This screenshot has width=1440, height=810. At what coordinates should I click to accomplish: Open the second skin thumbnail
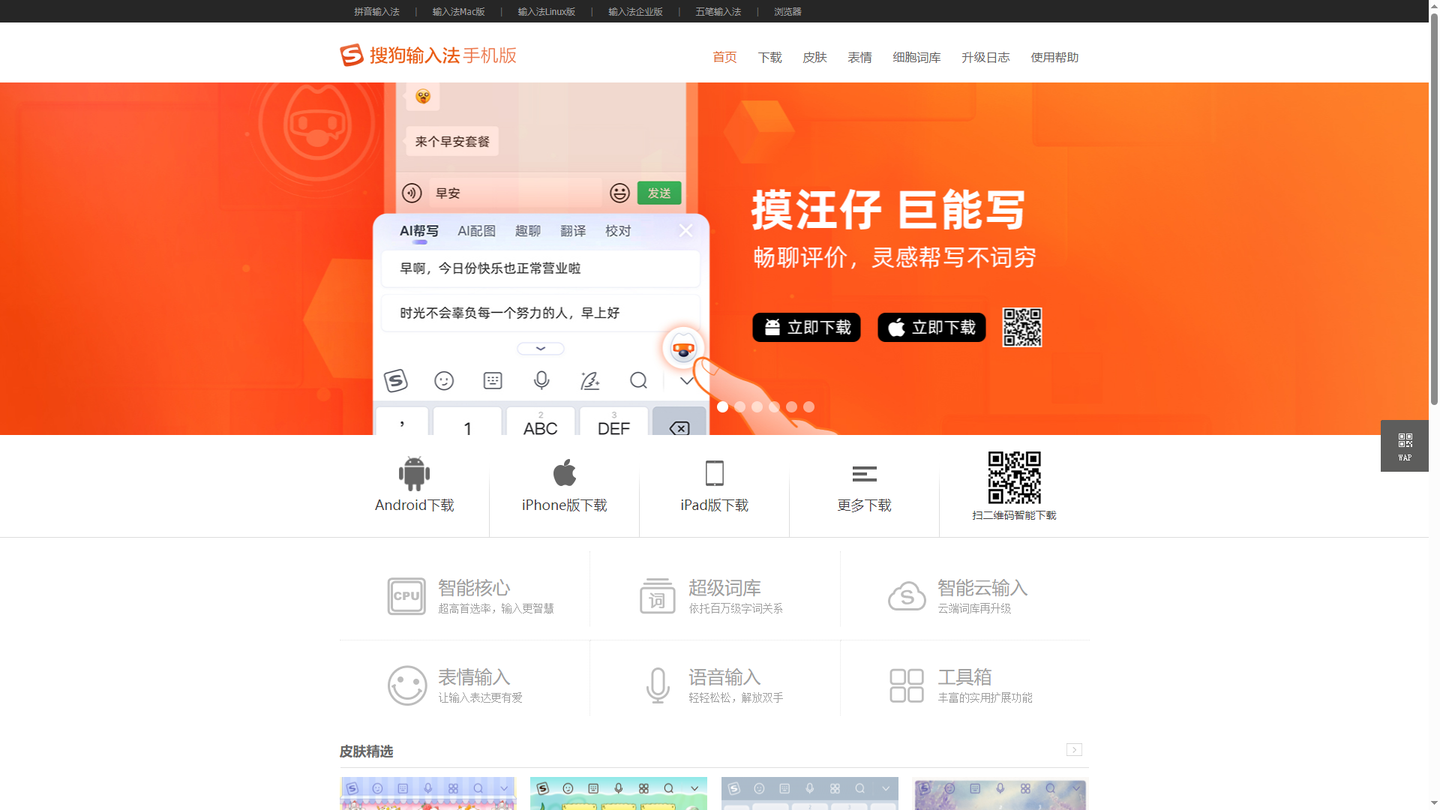pyautogui.click(x=619, y=794)
